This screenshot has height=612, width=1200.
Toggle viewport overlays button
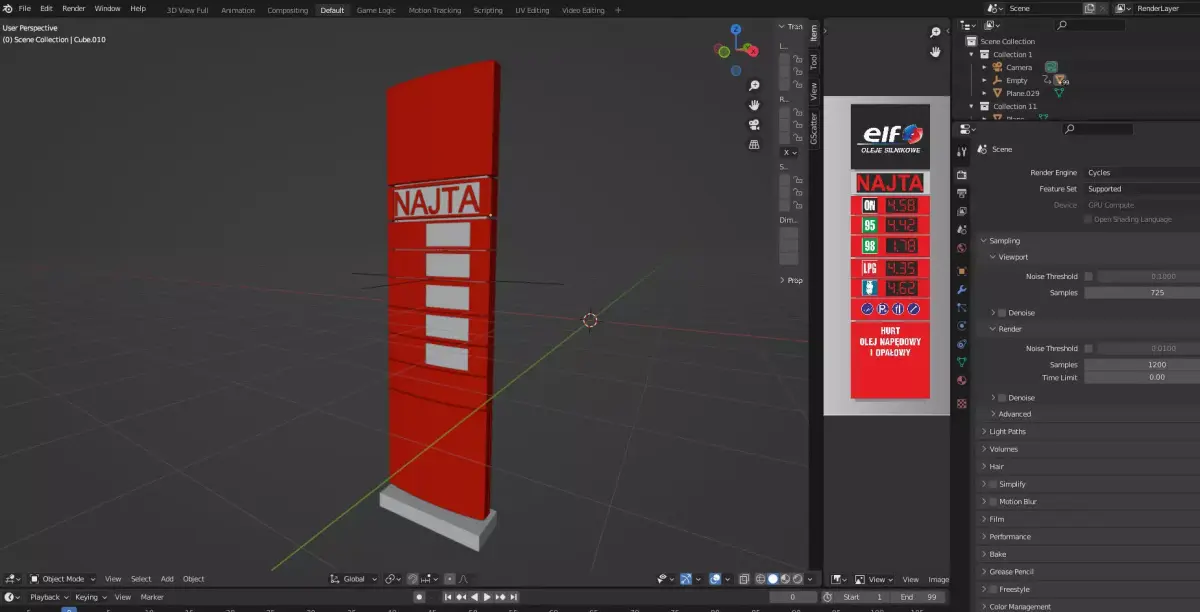715,579
